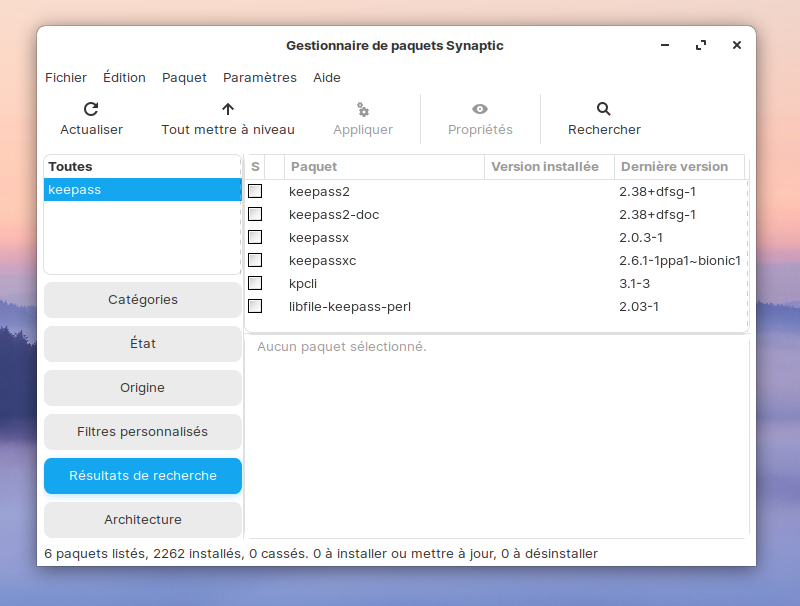
Task: Minimize the Synaptic window
Action: (665, 45)
